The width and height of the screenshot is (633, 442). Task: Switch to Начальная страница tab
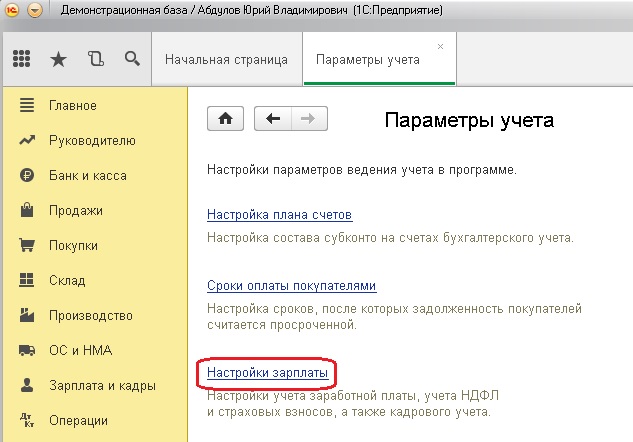point(226,60)
